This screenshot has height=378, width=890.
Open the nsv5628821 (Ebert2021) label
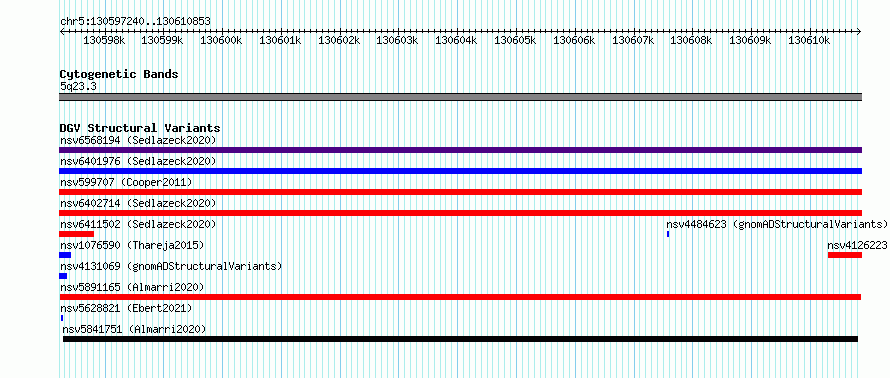pos(126,308)
